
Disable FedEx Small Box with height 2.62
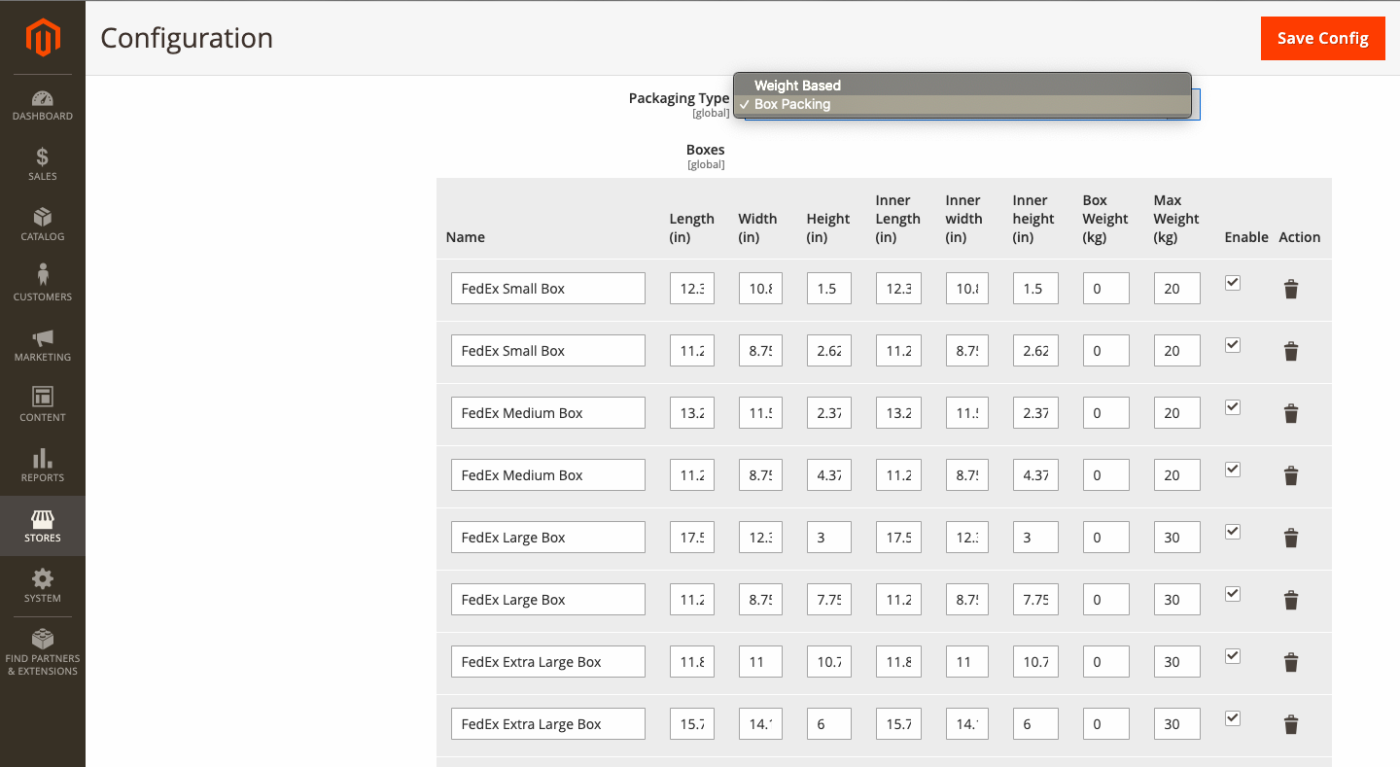pos(1233,345)
